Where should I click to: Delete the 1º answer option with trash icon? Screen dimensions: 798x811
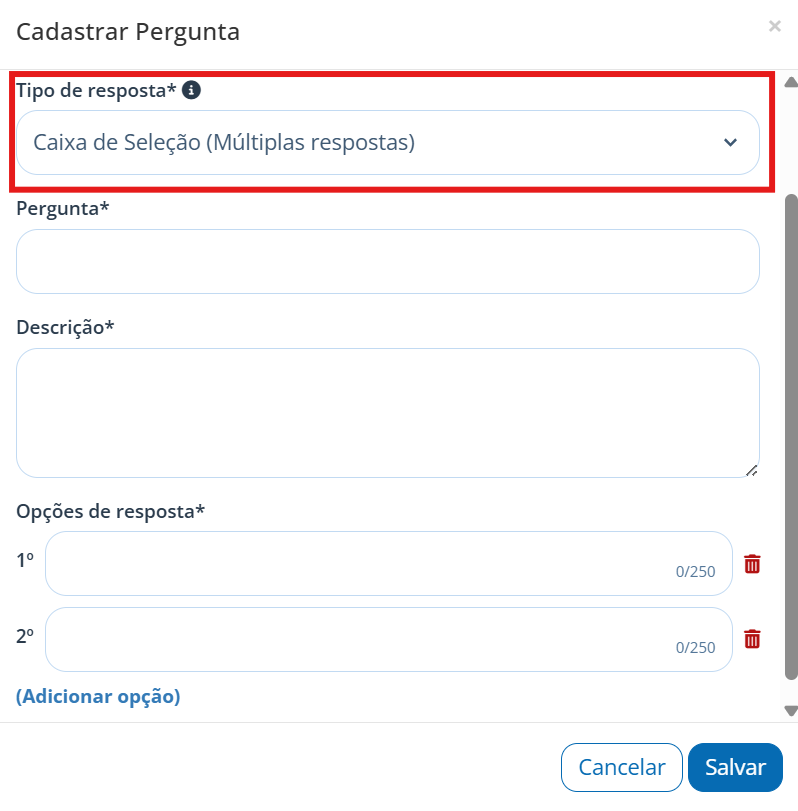click(752, 564)
